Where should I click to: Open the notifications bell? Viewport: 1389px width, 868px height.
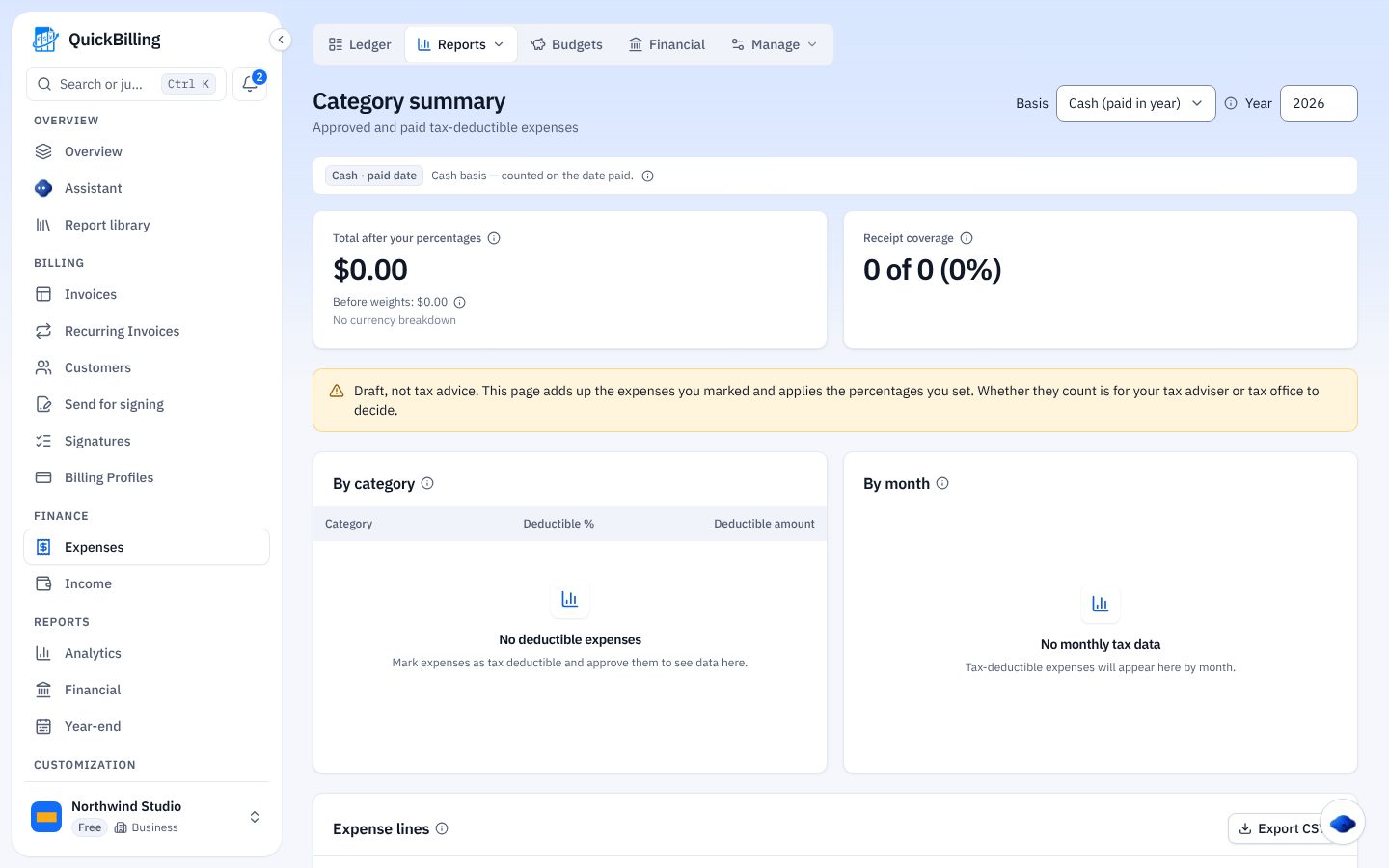pos(250,84)
